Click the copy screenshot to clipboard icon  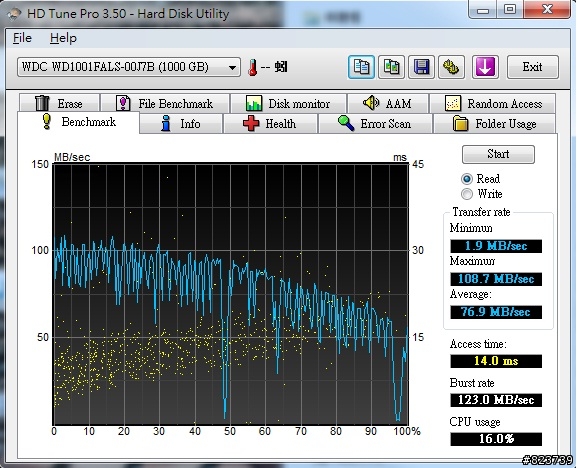(x=391, y=67)
